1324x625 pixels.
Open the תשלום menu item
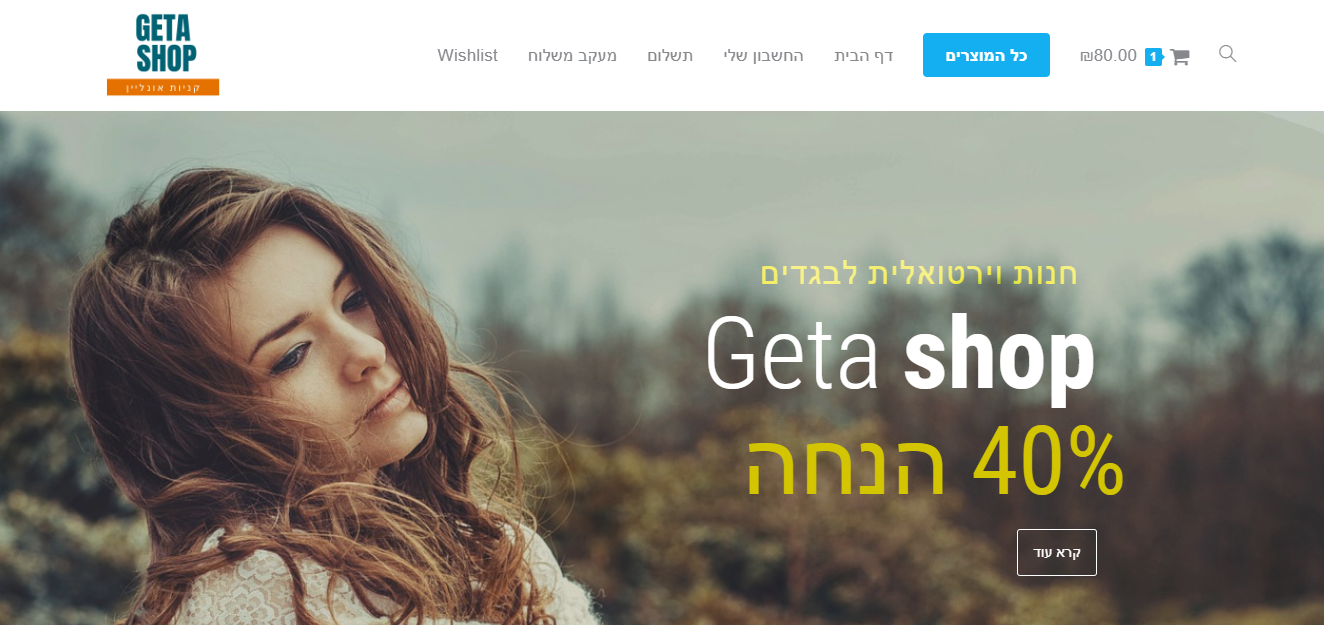pyautogui.click(x=670, y=55)
